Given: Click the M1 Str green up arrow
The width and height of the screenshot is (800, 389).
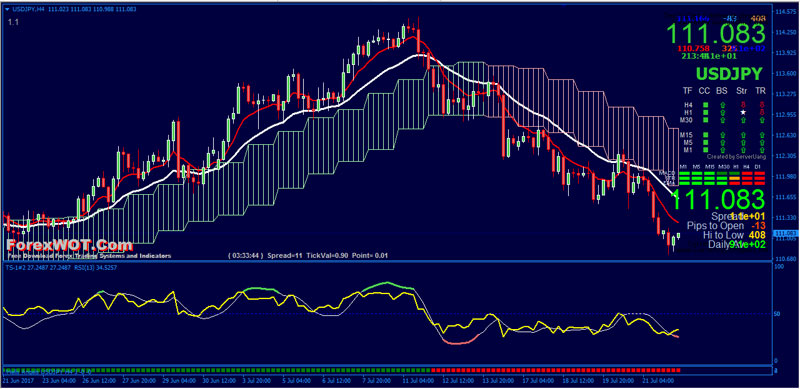Looking at the screenshot, I should click(x=743, y=150).
